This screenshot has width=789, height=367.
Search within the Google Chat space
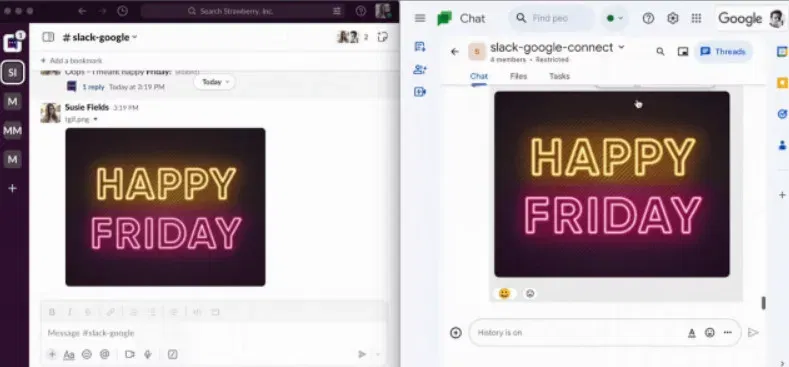[660, 51]
